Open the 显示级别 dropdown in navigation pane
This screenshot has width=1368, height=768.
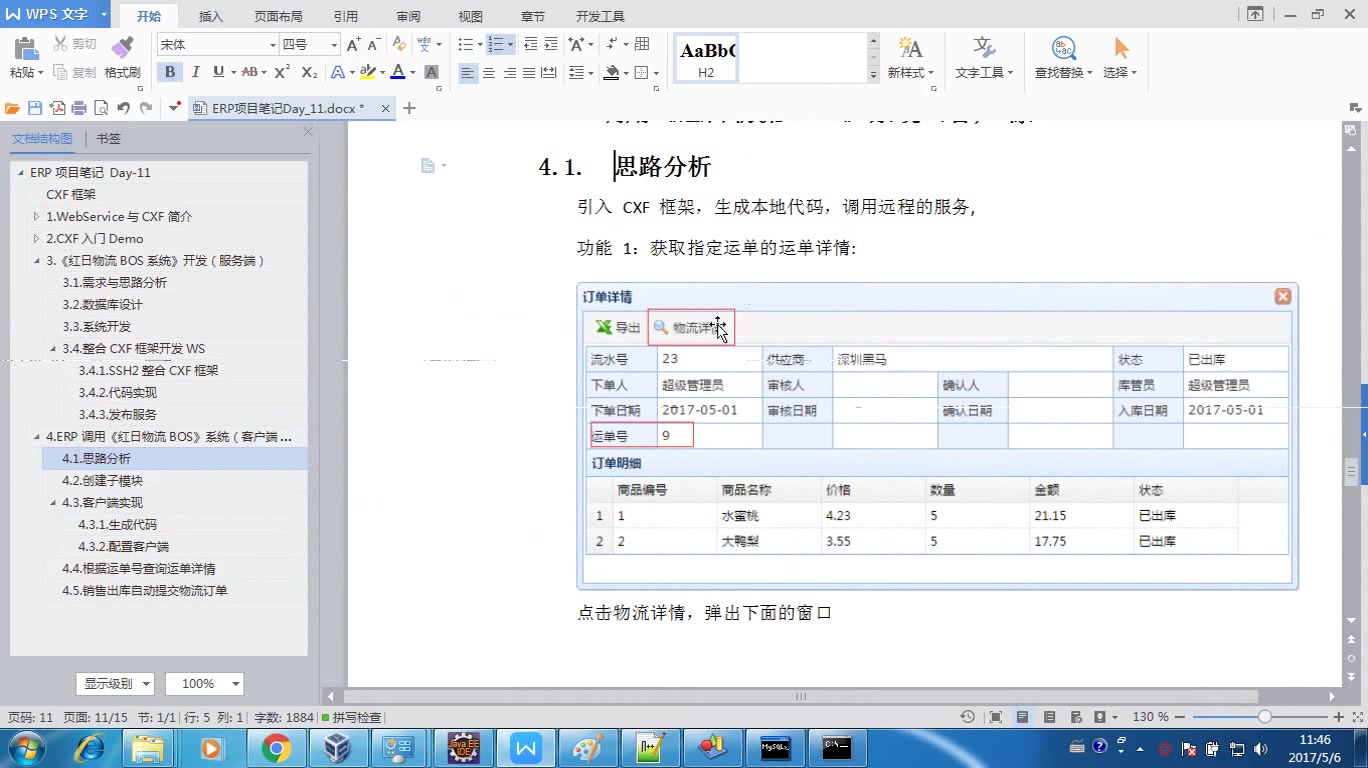pyautogui.click(x=114, y=683)
